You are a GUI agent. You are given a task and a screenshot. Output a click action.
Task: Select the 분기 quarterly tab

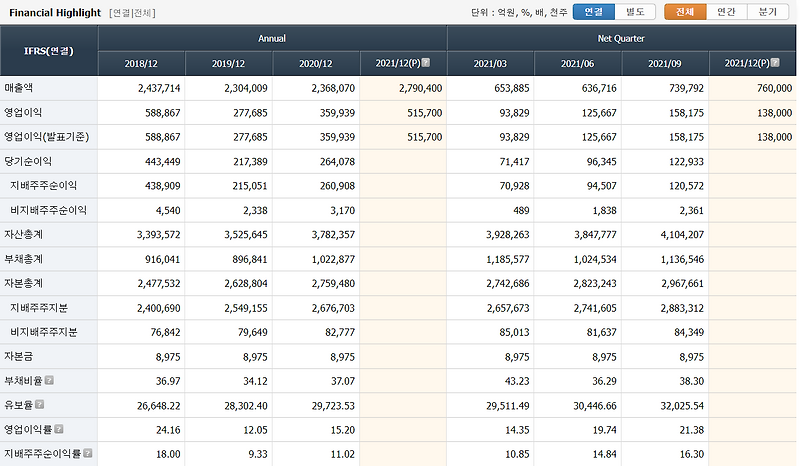click(x=768, y=12)
